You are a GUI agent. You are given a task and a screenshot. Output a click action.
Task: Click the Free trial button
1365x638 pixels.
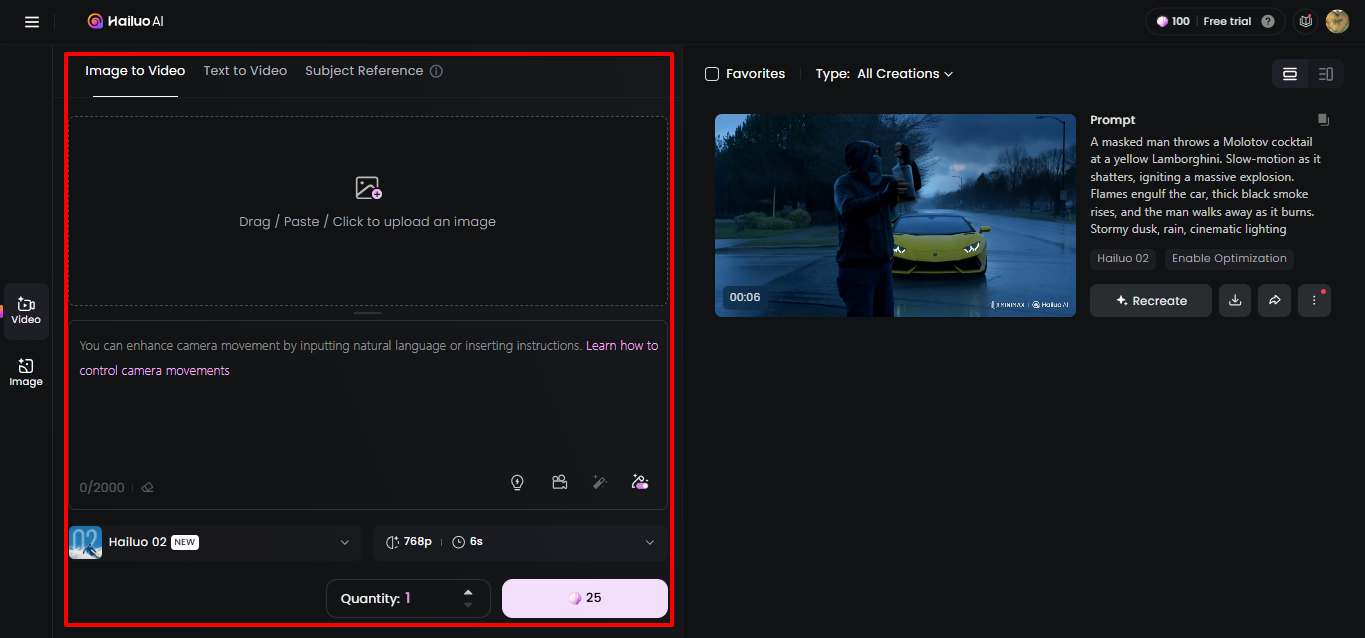click(1228, 21)
